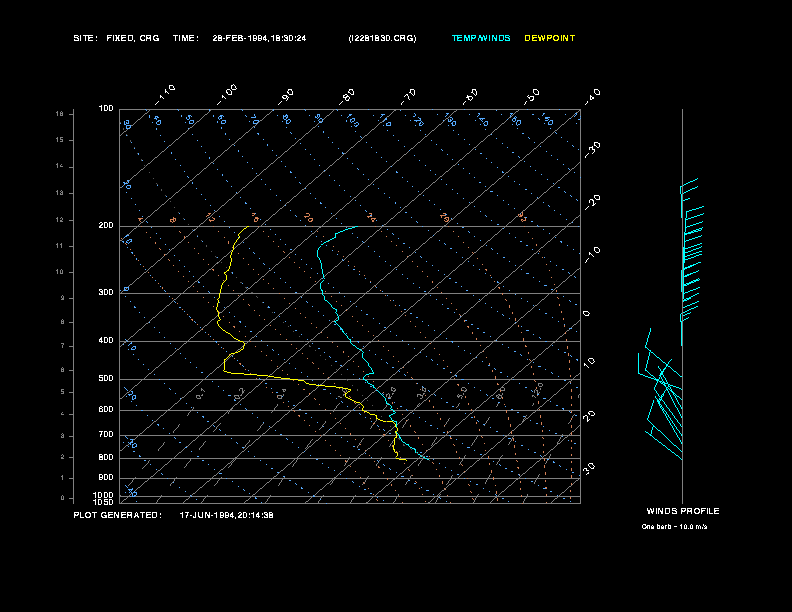This screenshot has width=792, height=612.
Task: Click the filename (I2281830.CRG)
Action: (382, 38)
